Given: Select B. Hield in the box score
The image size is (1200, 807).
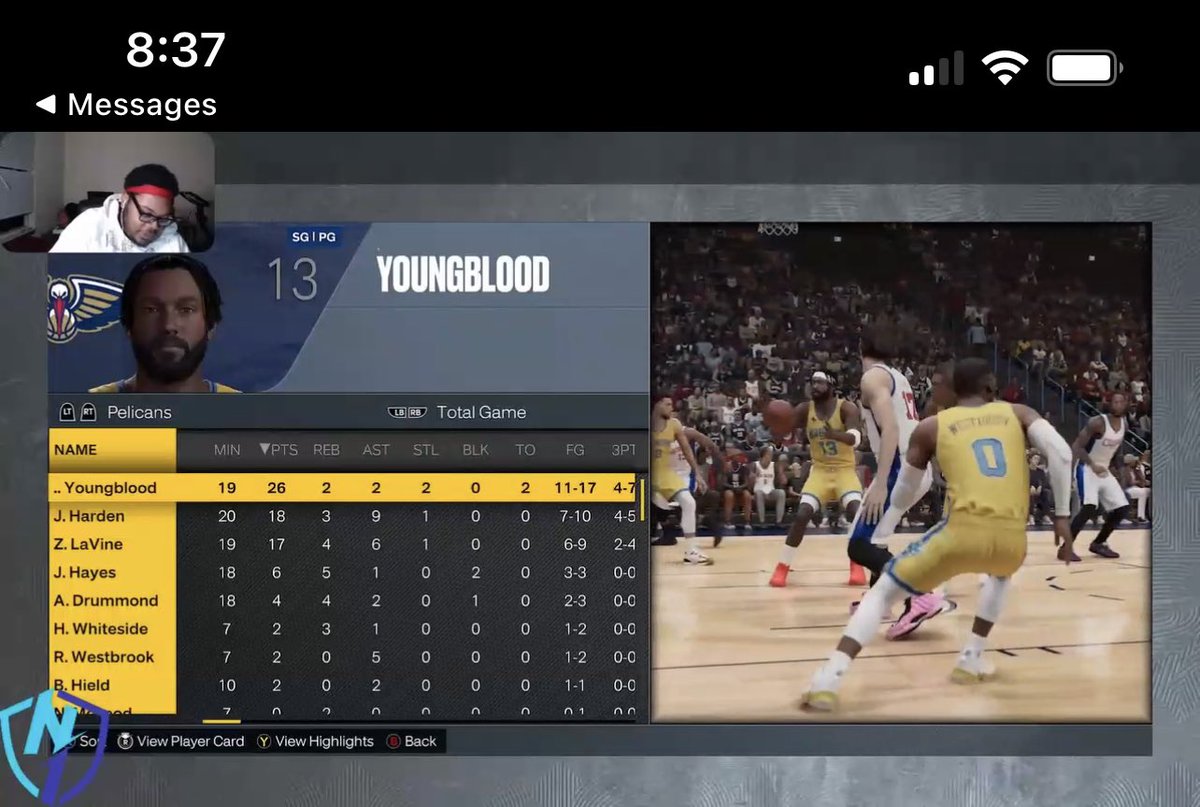Looking at the screenshot, I should pyautogui.click(x=82, y=685).
